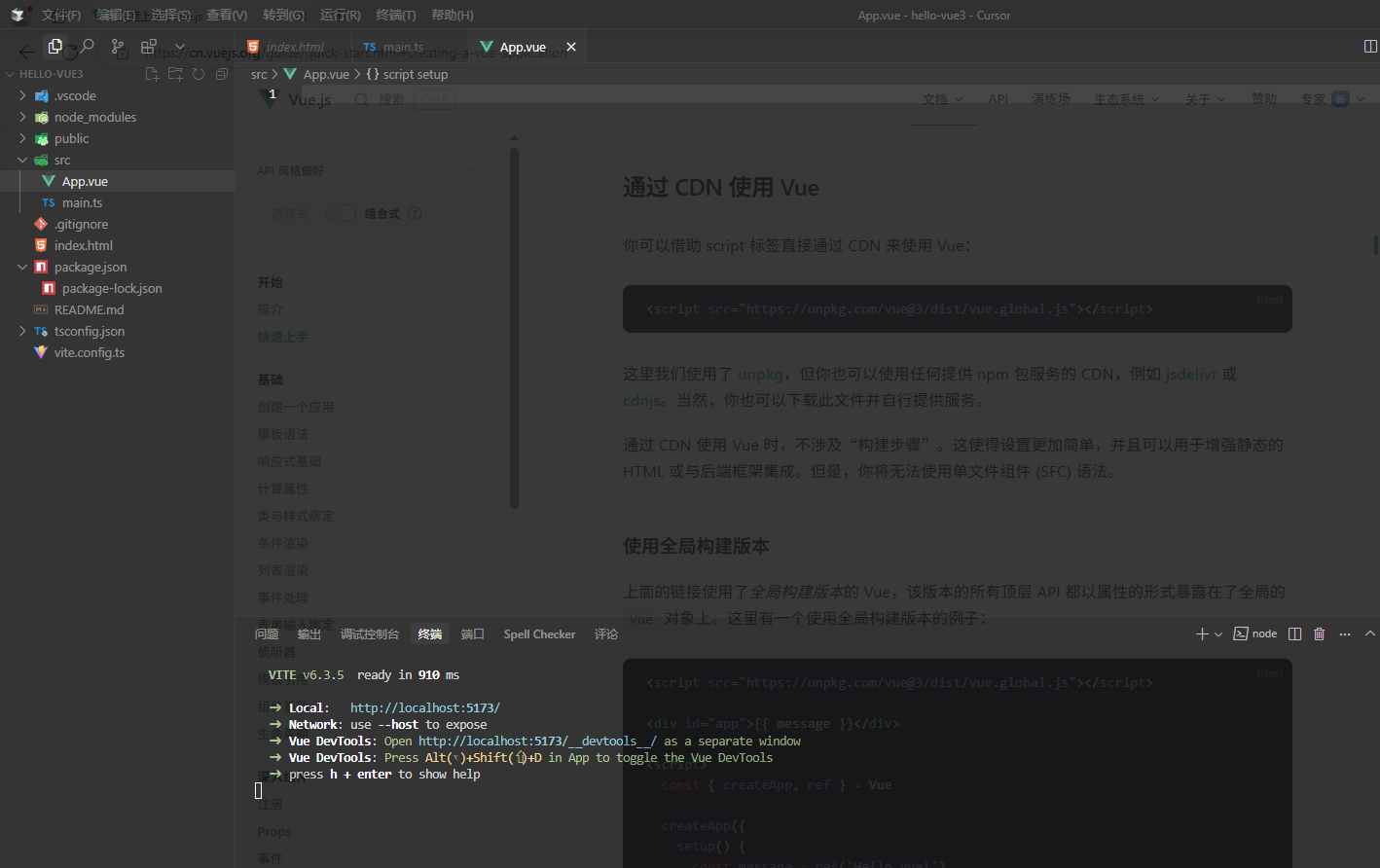The image size is (1380, 868).
Task: Click the 快速上手 sidebar link in the browser page
Action: tap(282, 337)
